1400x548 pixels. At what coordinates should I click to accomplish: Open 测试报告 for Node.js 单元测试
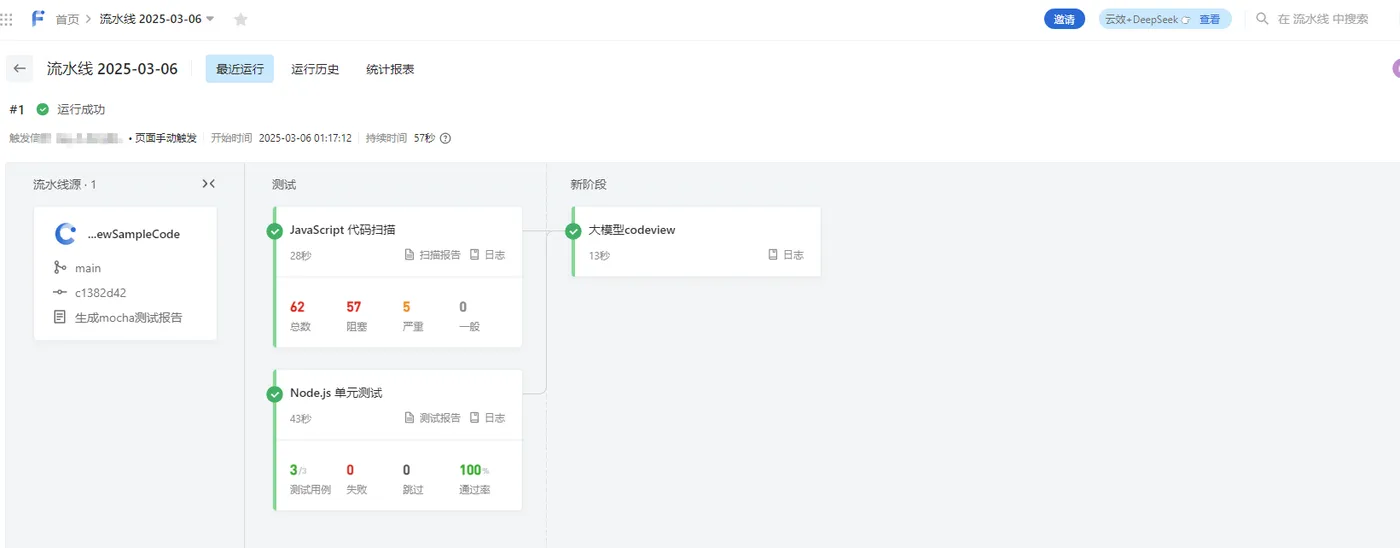[x=433, y=418]
